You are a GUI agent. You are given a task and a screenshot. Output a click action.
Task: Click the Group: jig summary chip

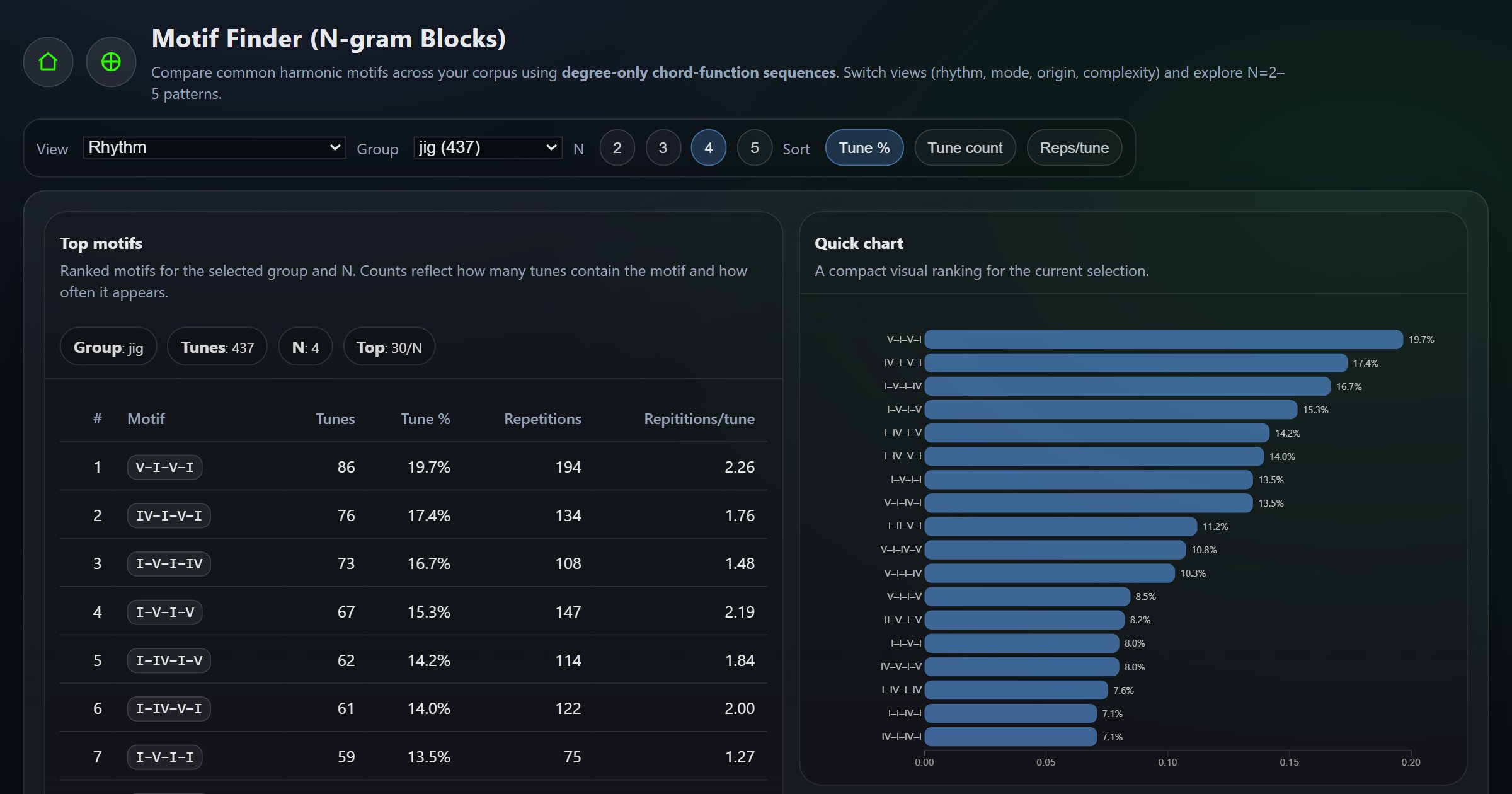[x=108, y=346]
